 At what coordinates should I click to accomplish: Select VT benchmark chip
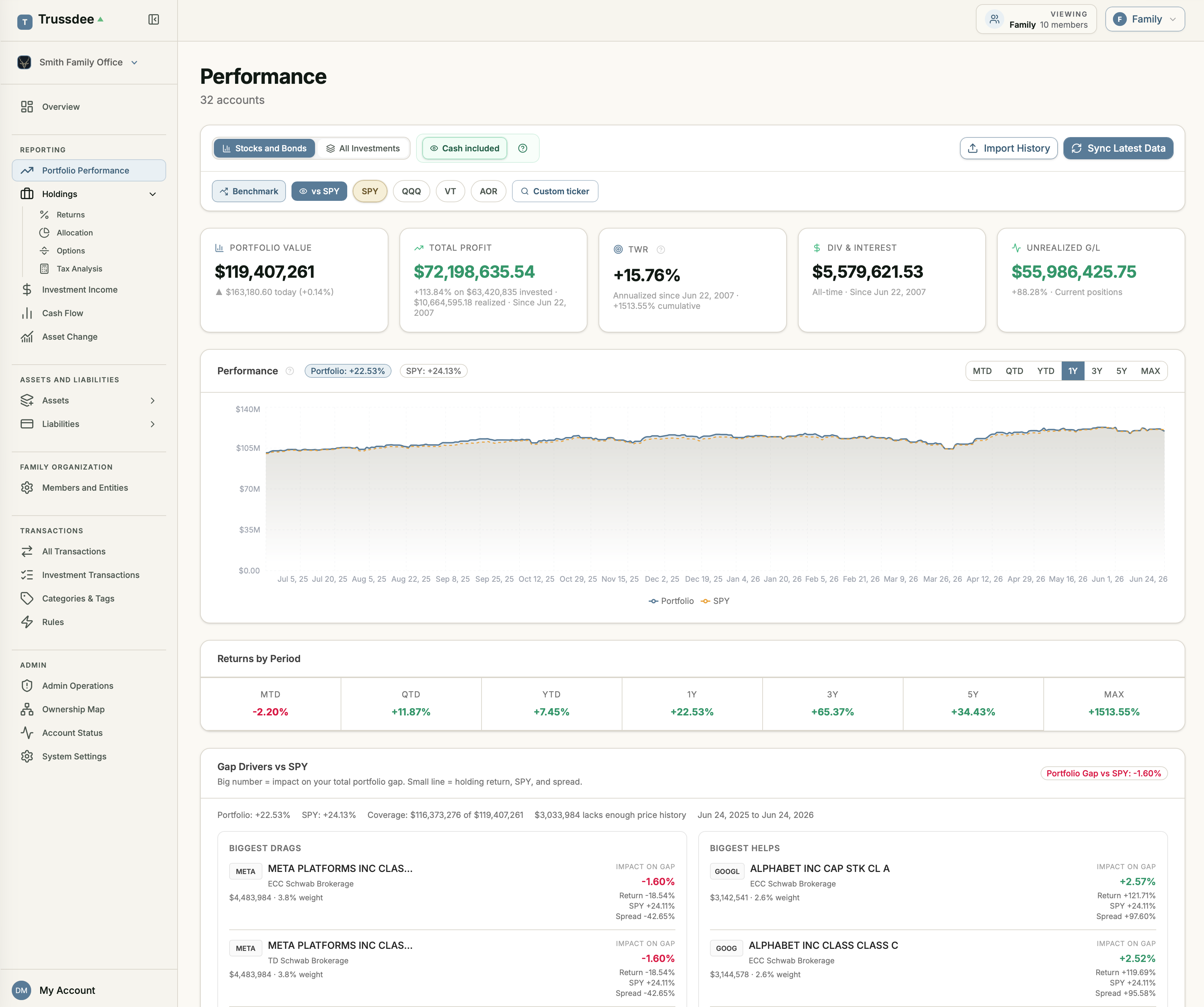coord(450,191)
